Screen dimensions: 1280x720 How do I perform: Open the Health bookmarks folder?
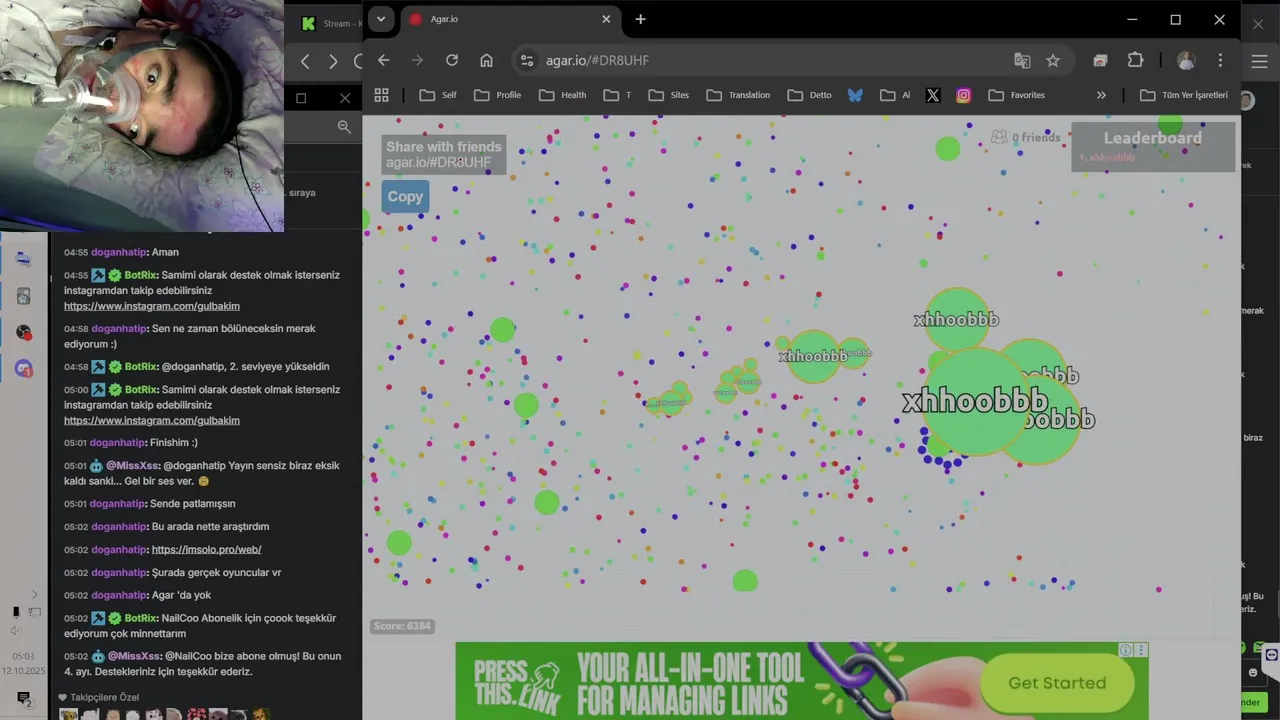(563, 95)
